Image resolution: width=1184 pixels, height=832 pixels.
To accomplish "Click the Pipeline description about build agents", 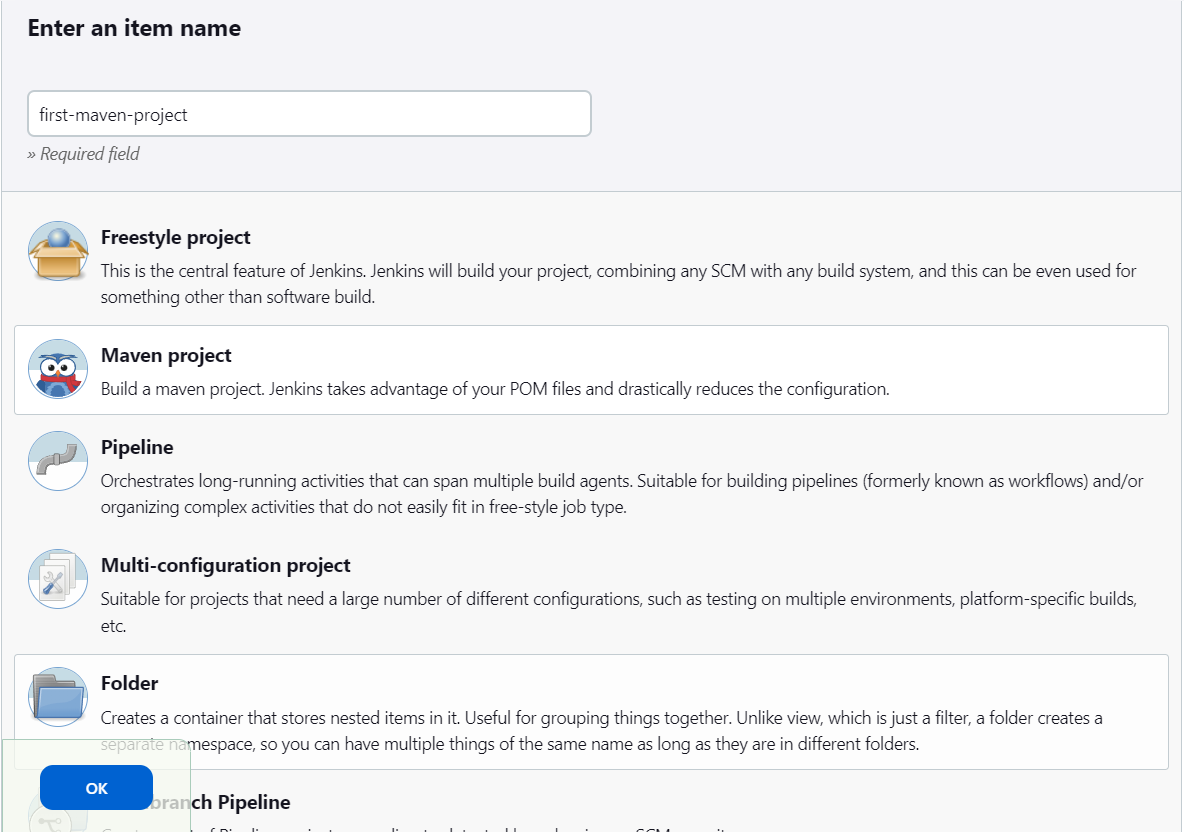I will coord(622,494).
